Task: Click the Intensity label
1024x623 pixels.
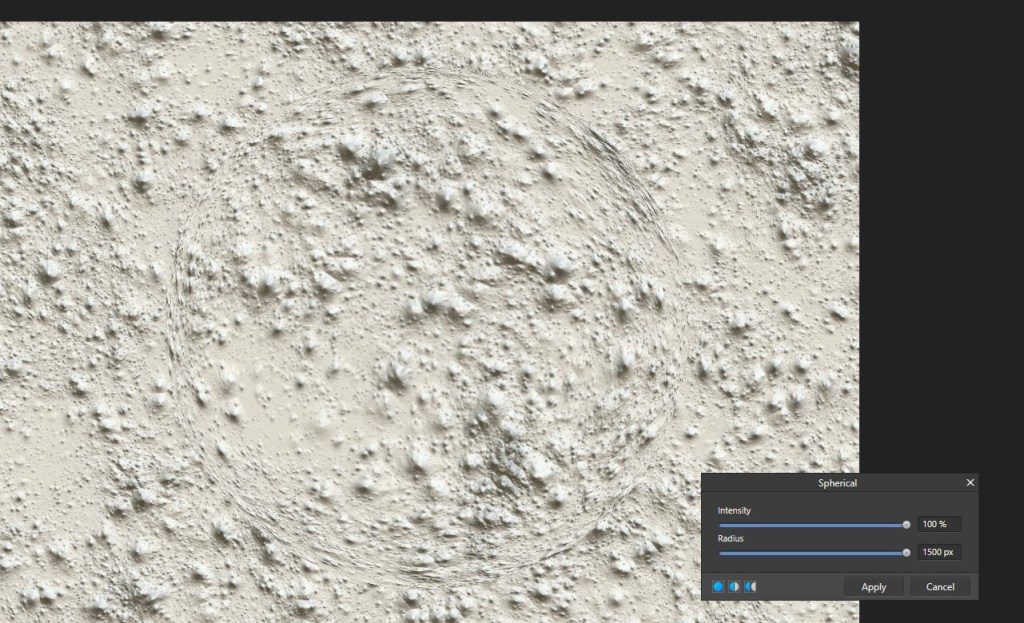Action: coord(734,511)
